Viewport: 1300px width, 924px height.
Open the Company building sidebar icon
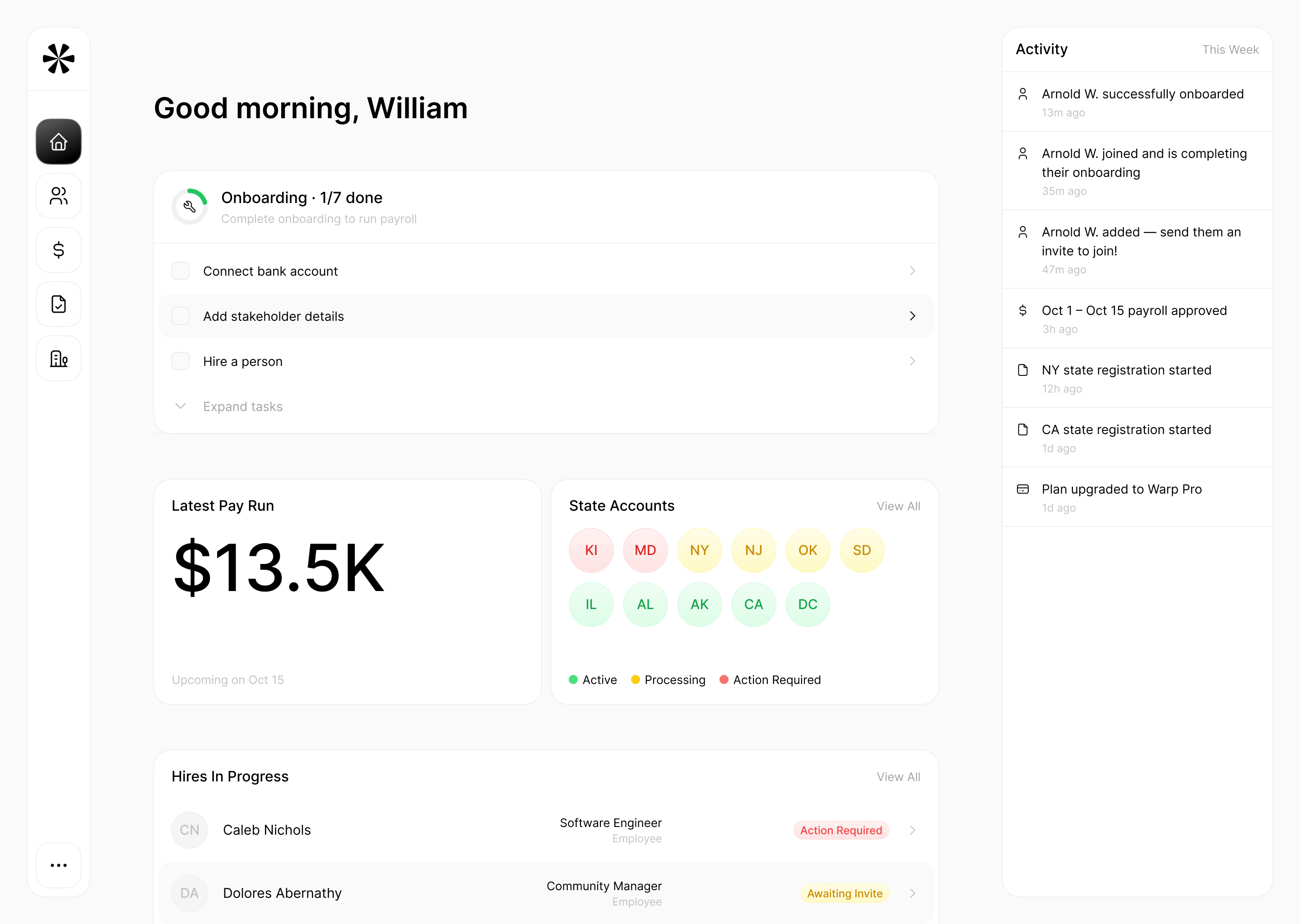[x=59, y=358]
